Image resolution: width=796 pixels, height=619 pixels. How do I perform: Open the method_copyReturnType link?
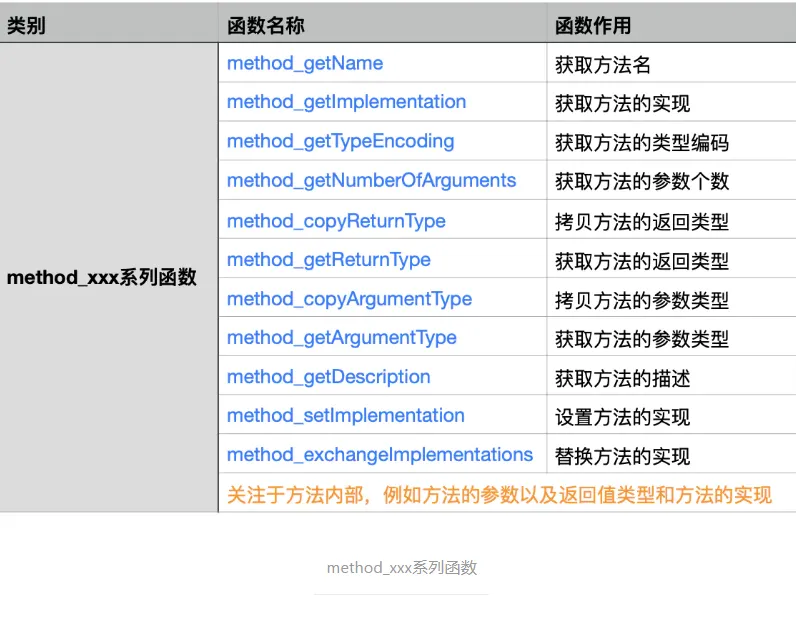point(336,221)
